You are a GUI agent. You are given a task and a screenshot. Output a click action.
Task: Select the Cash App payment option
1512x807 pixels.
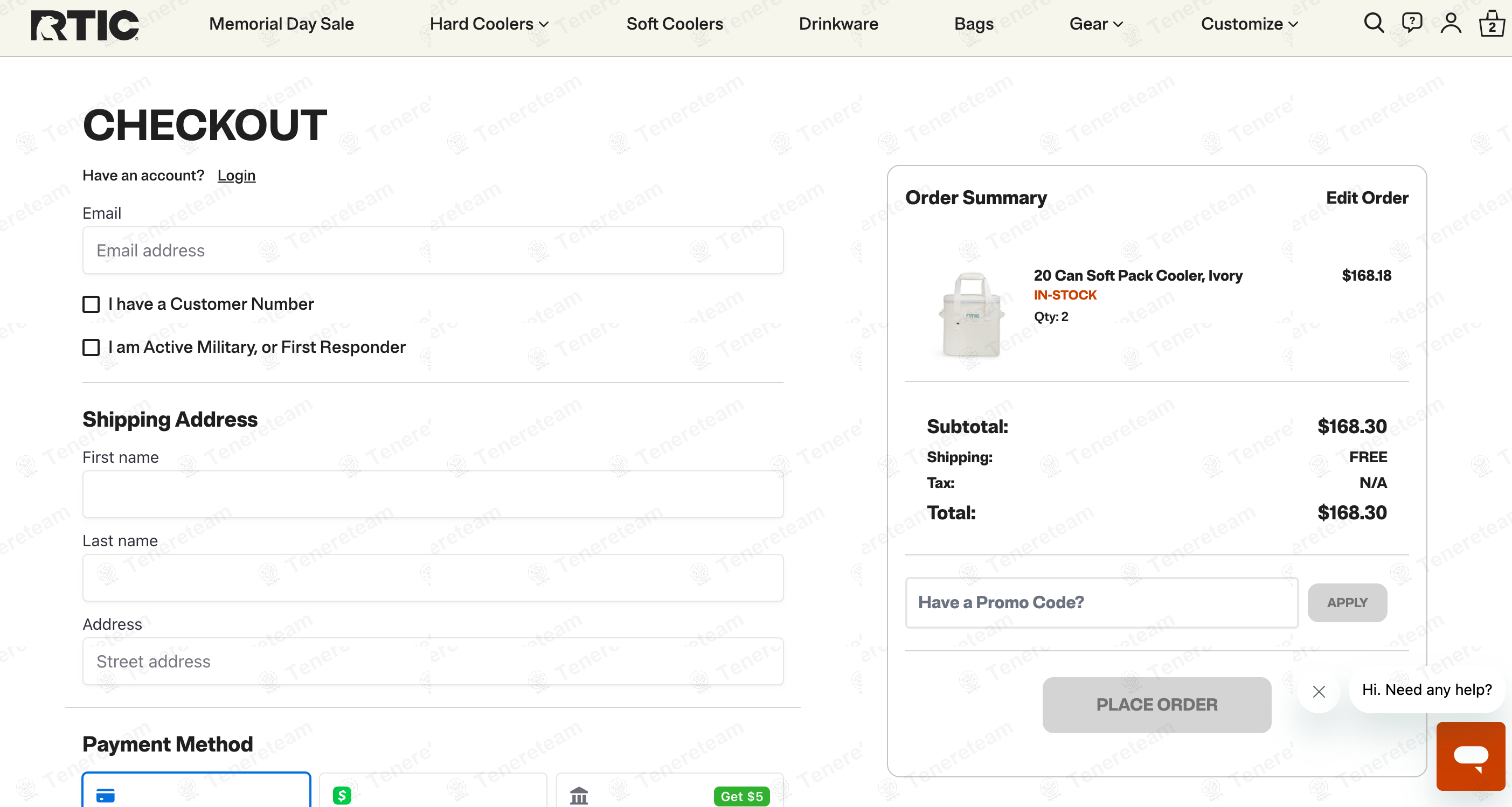433,792
